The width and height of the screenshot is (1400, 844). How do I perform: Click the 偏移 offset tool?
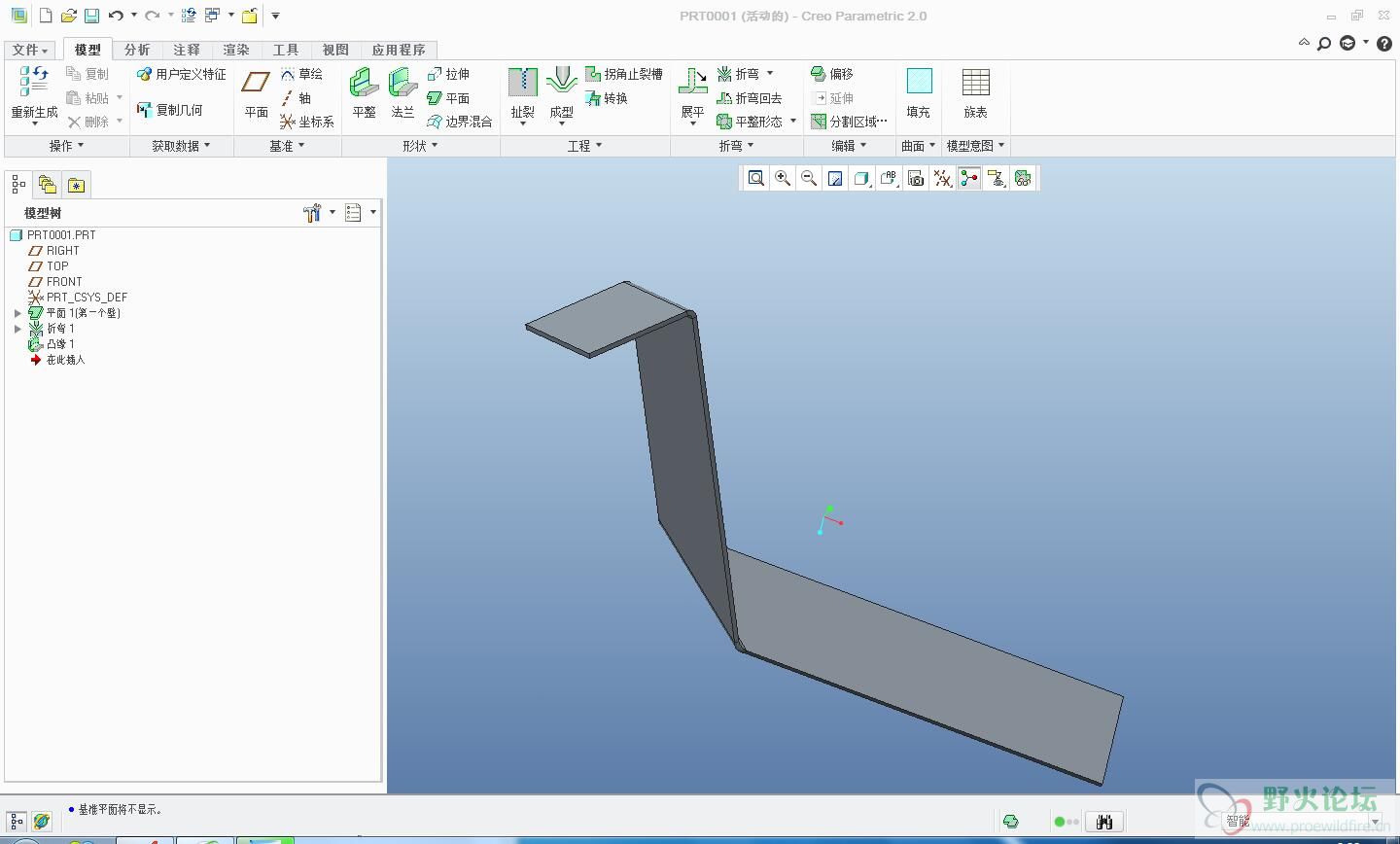pos(832,74)
